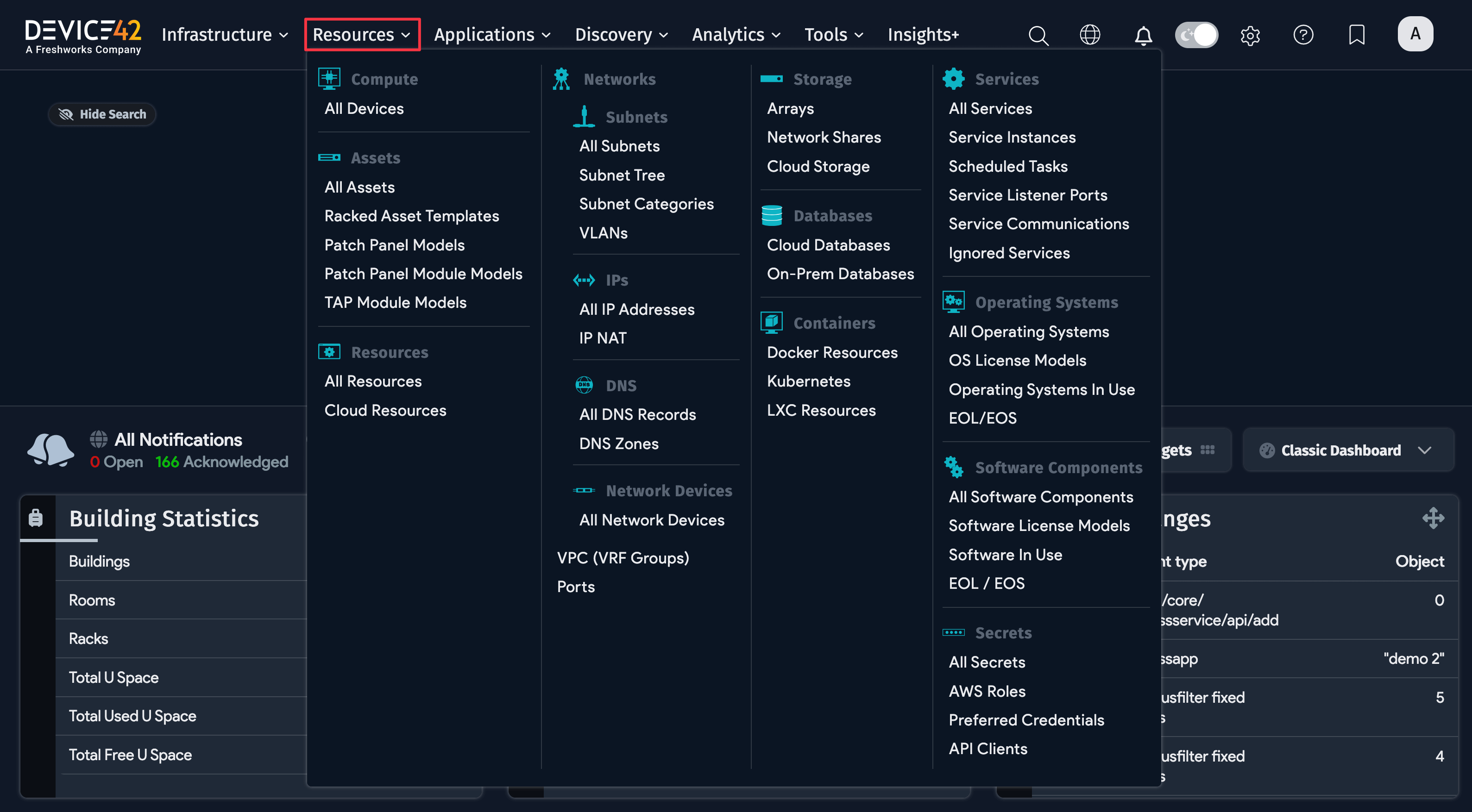Click the Secrets section icon
This screenshot has height=812, width=1472.
(x=954, y=632)
